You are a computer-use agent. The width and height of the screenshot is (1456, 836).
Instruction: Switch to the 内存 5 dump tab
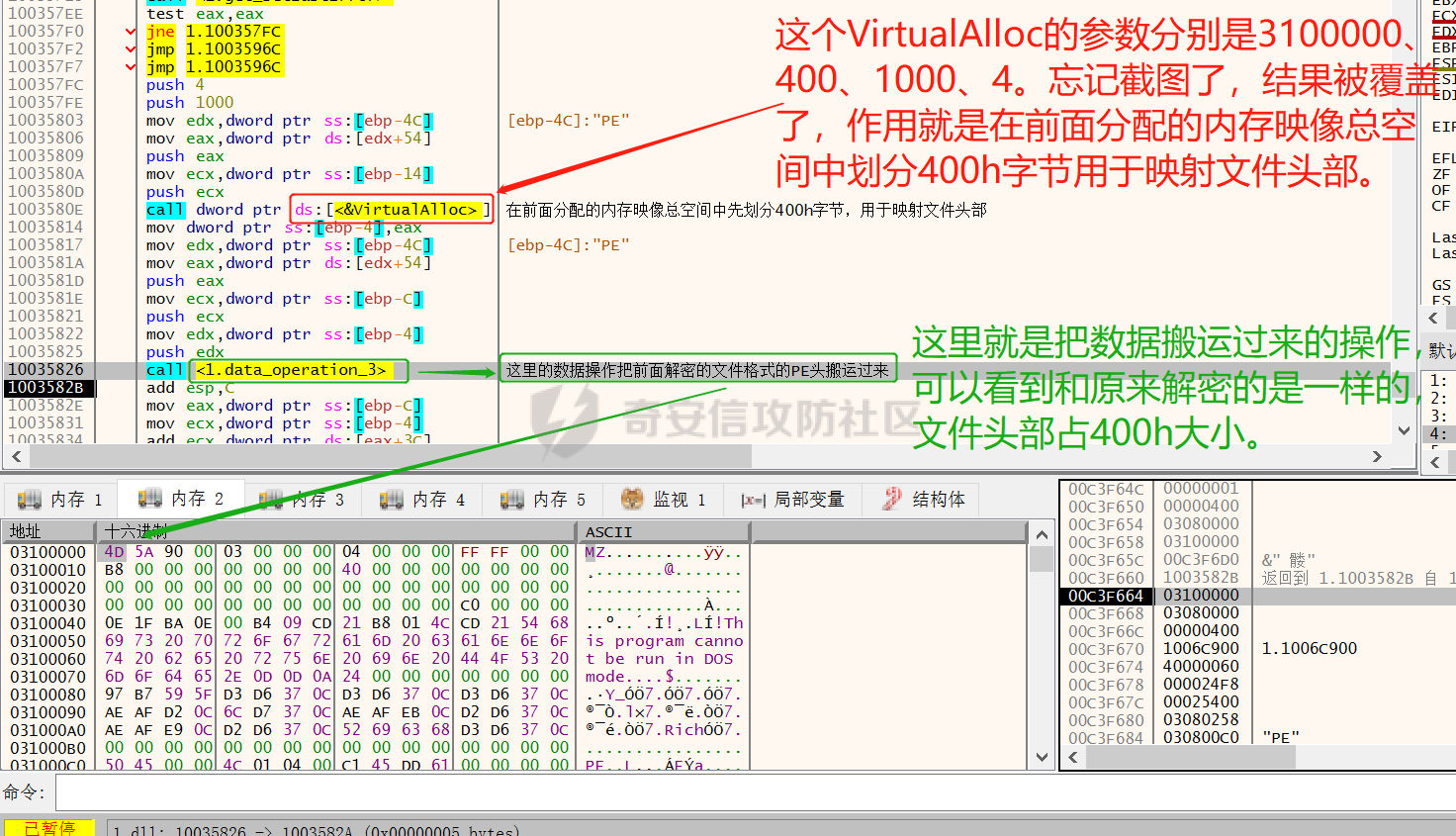[543, 500]
